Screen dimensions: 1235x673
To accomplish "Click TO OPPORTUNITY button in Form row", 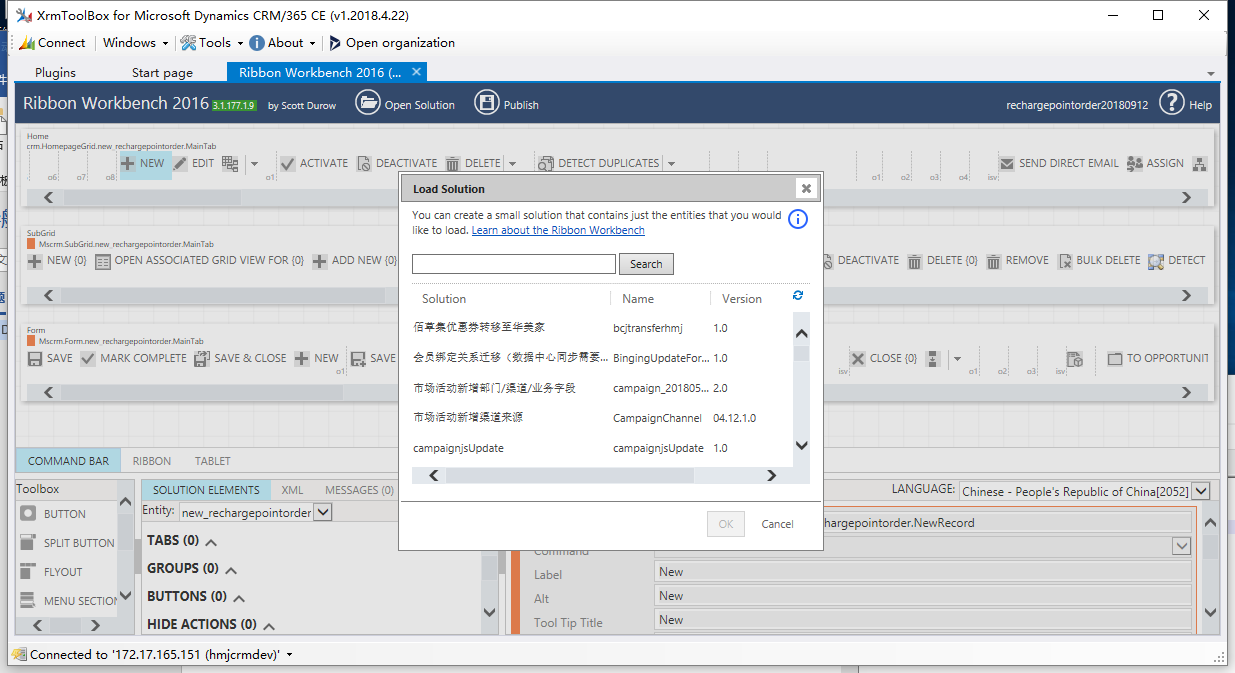I will click(x=1157, y=358).
